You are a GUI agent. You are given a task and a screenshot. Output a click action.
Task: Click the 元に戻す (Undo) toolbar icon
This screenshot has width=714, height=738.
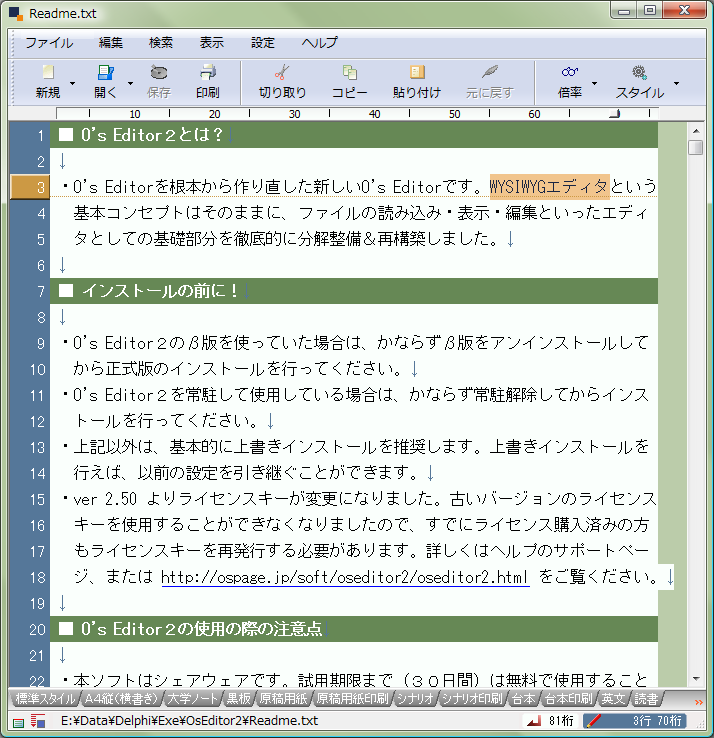[x=489, y=72]
